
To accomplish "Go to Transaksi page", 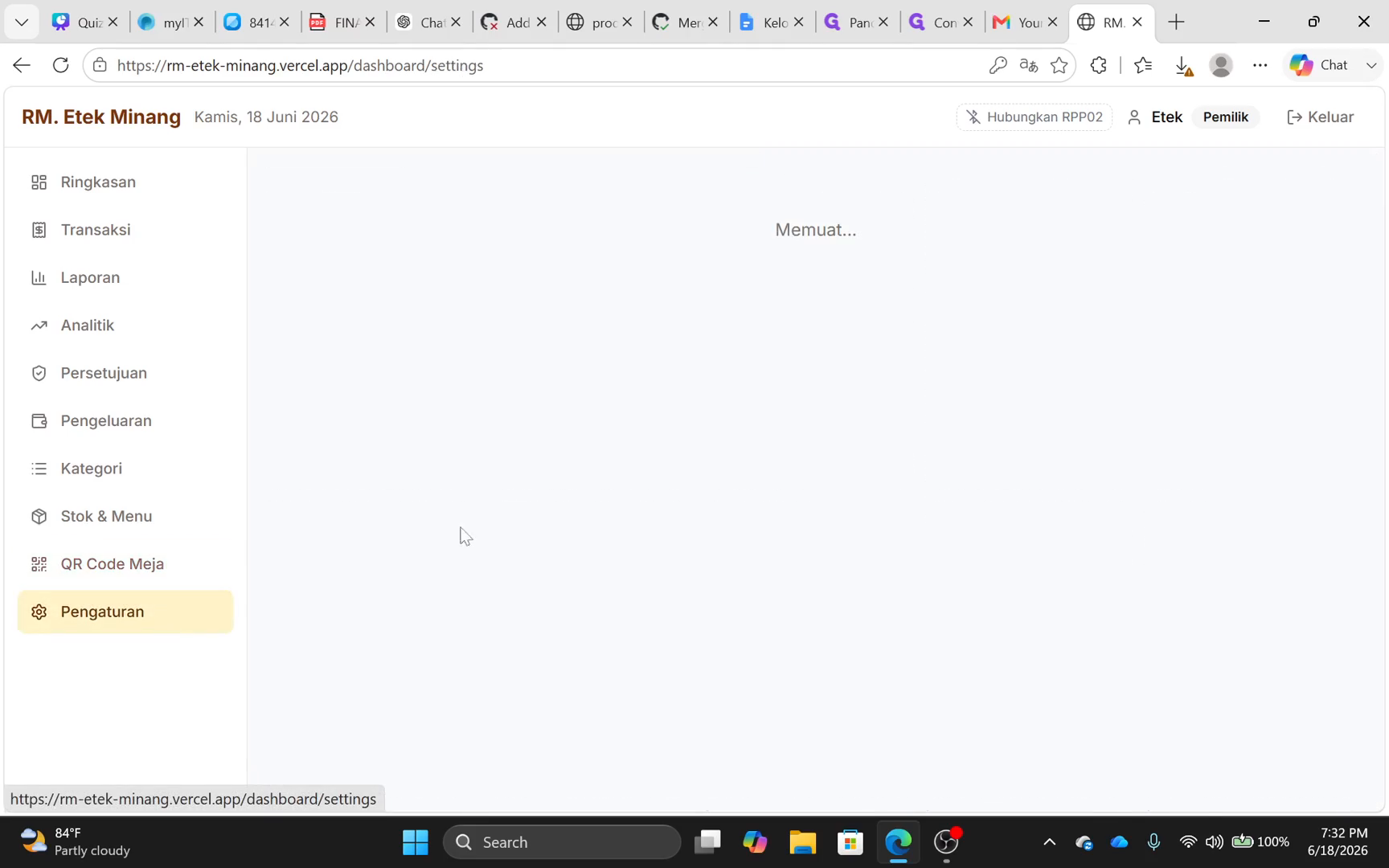I will (x=125, y=230).
